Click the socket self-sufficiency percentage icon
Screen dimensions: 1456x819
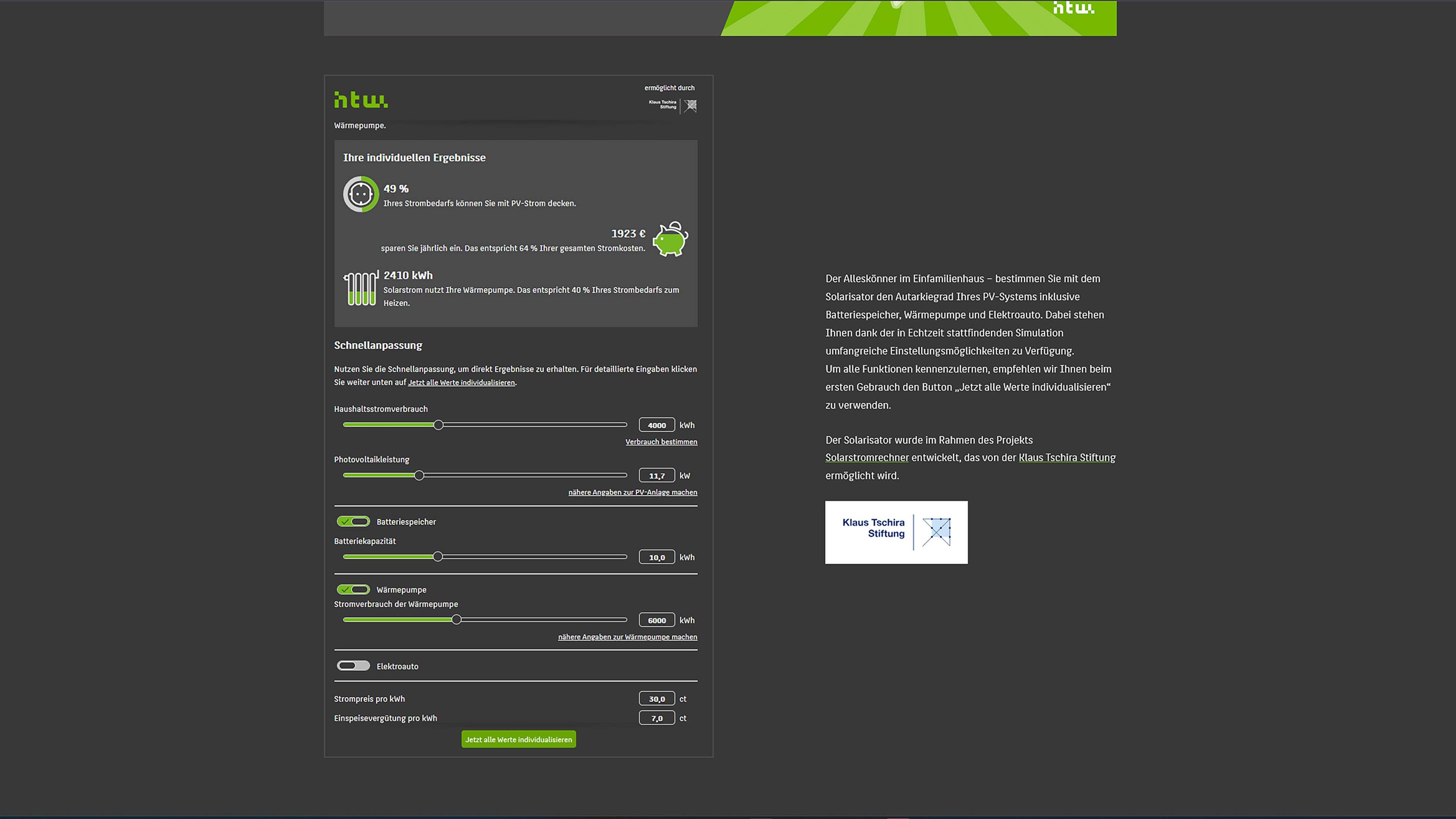click(x=361, y=195)
